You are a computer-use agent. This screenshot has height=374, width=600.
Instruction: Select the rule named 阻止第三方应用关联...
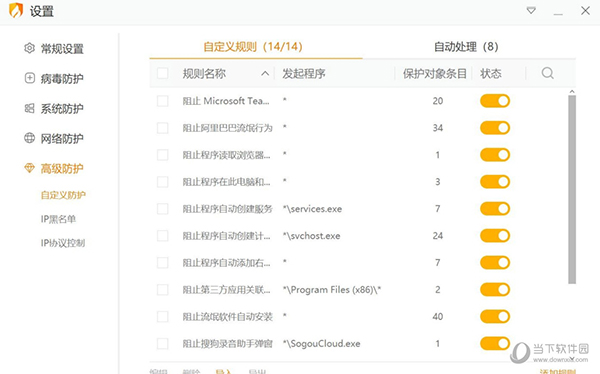226,290
